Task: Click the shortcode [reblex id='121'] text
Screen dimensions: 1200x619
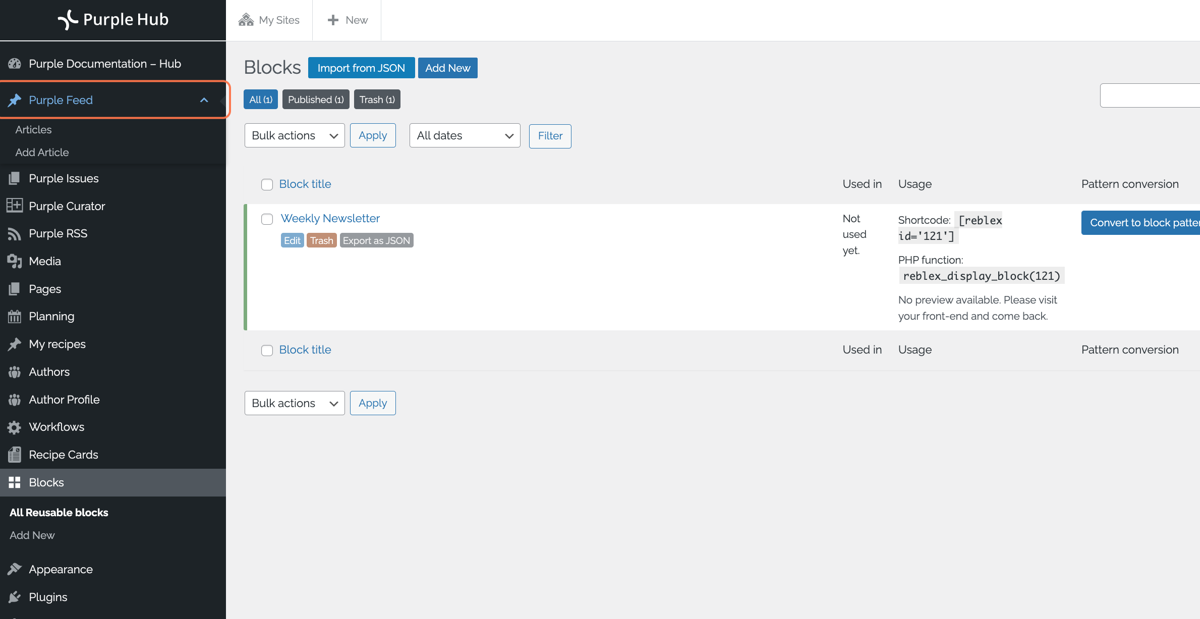Action: click(x=950, y=228)
